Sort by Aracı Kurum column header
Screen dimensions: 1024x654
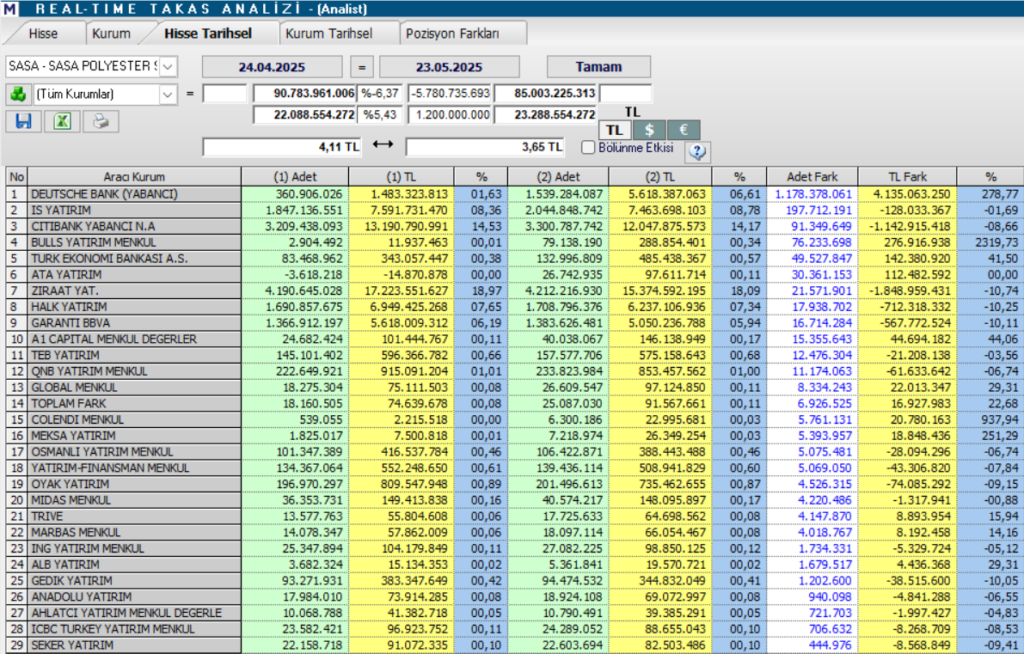(x=134, y=176)
